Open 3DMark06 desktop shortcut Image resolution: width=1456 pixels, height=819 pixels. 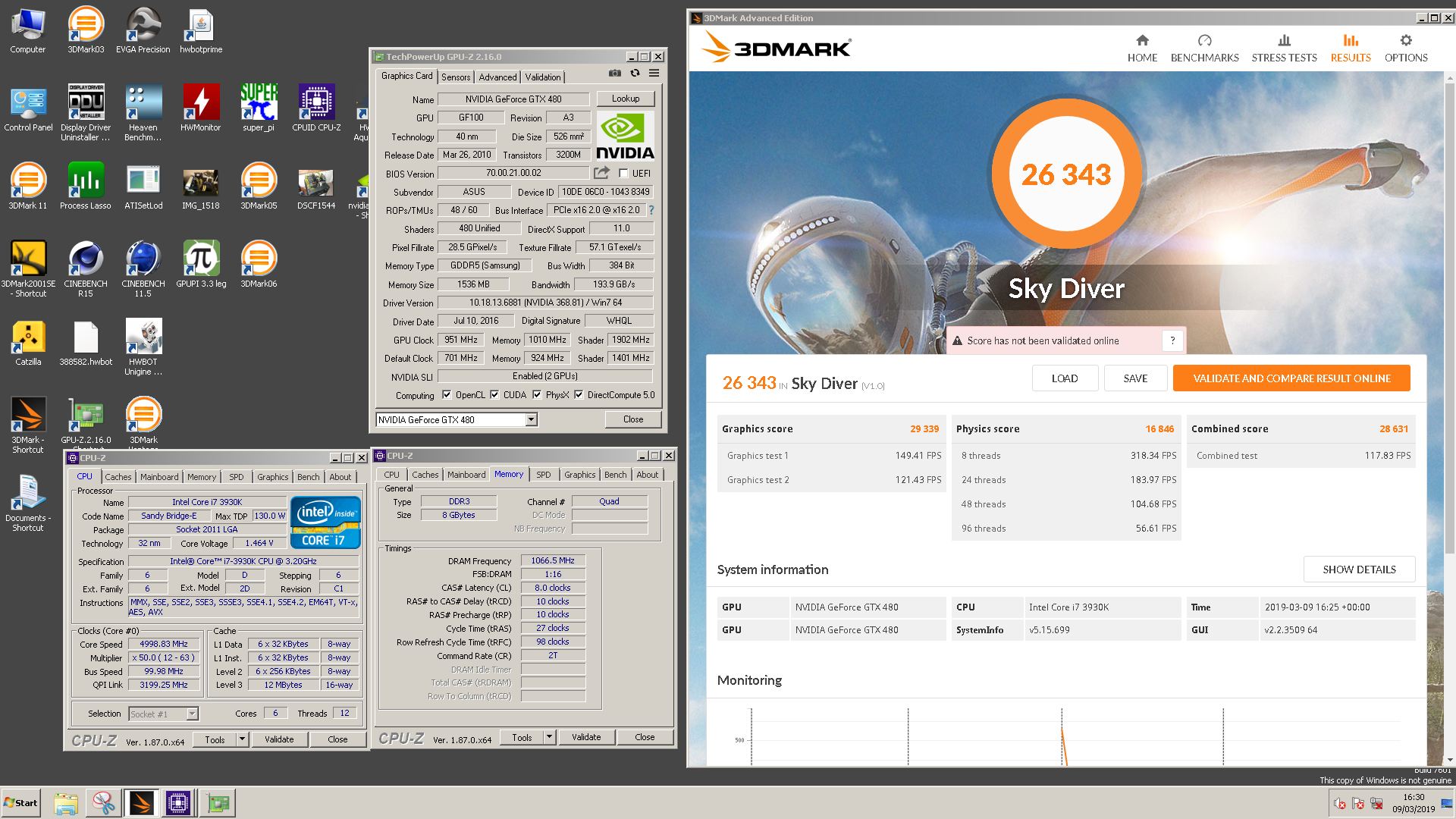click(259, 264)
